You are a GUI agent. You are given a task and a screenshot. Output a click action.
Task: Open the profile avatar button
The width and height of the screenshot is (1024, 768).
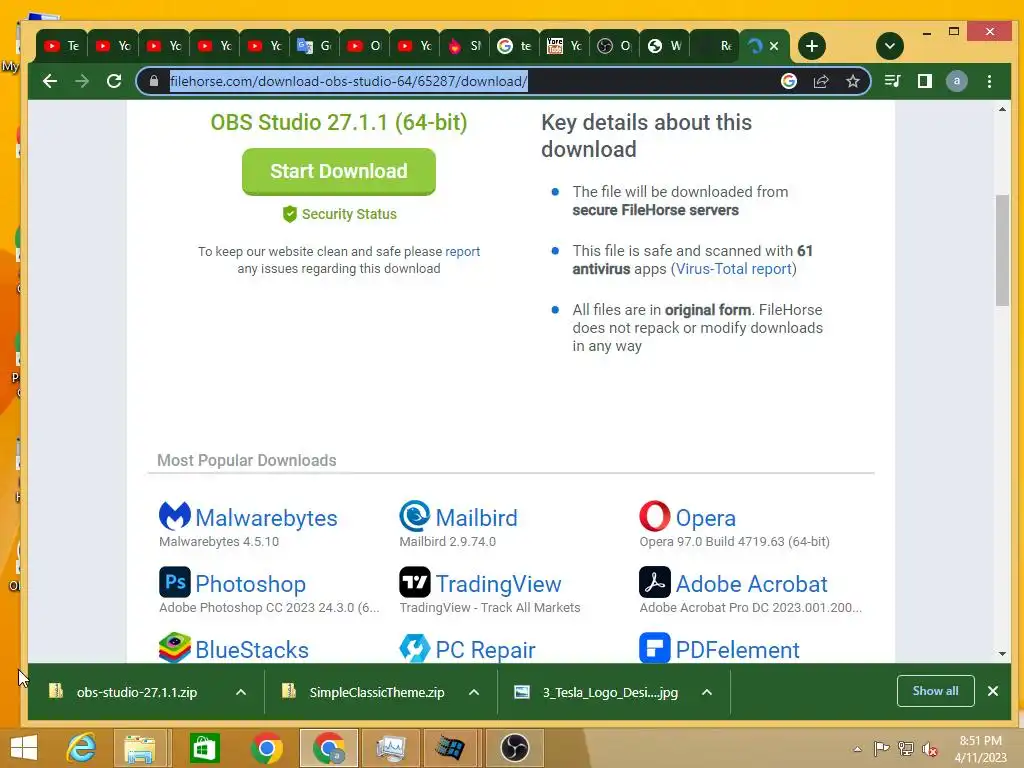957,81
